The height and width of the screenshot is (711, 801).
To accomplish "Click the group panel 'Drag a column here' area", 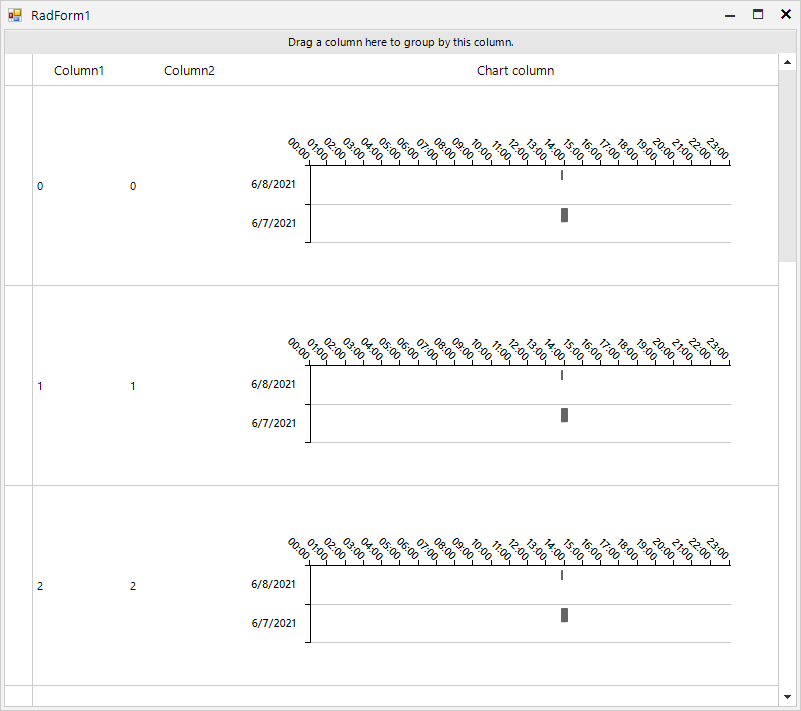I will [400, 42].
